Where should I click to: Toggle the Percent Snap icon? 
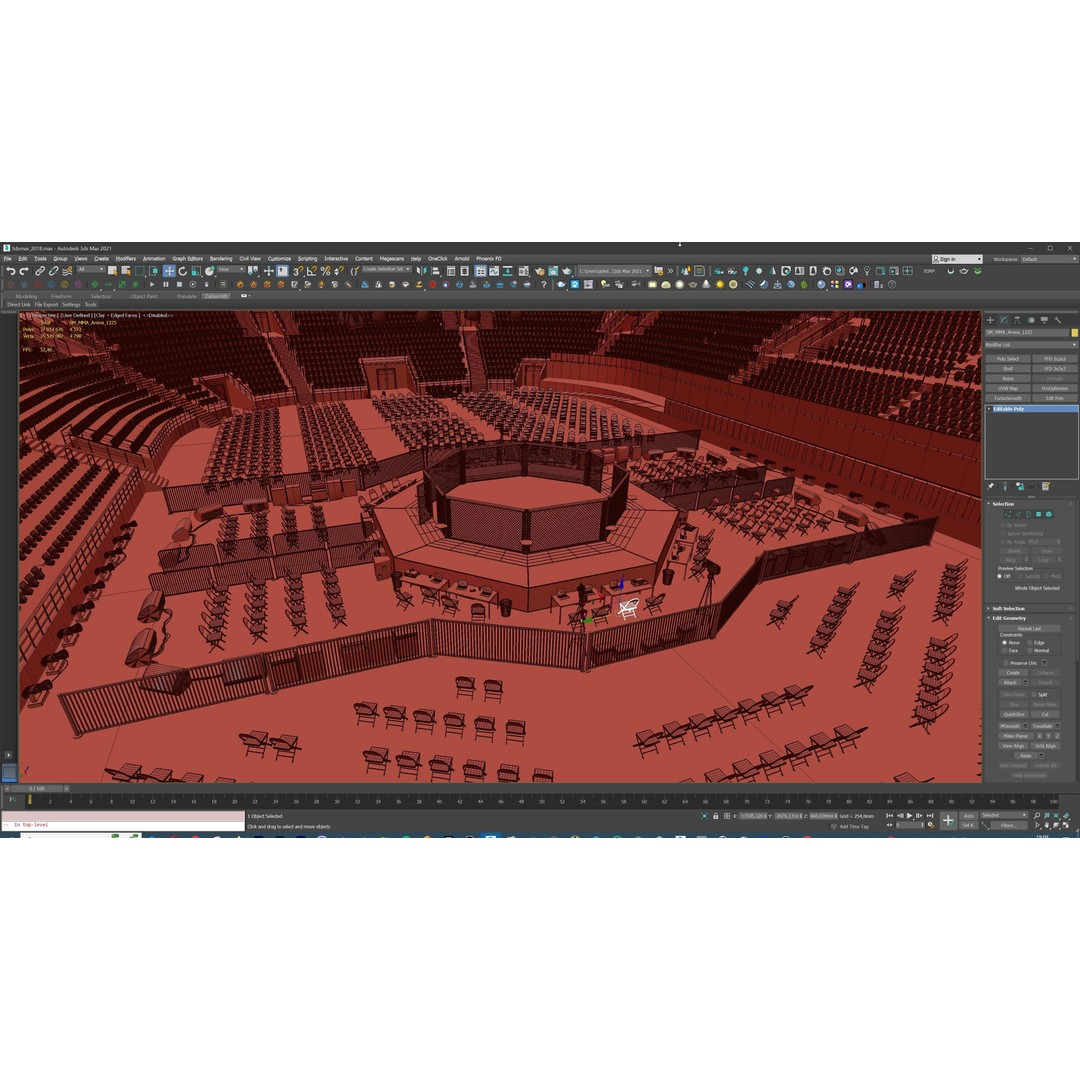[x=325, y=271]
